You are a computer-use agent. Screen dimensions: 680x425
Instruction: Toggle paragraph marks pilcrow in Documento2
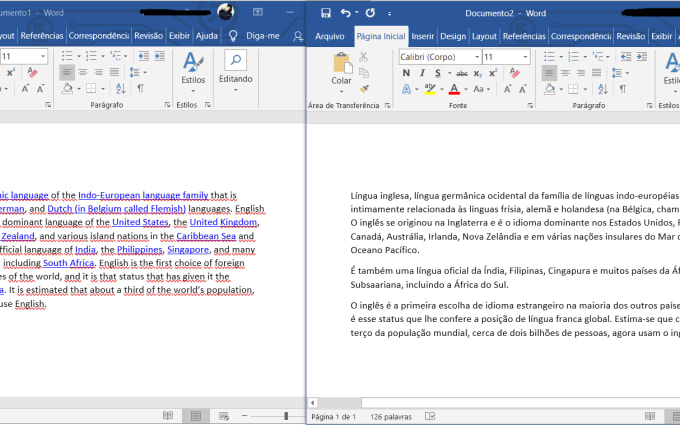coord(623,89)
